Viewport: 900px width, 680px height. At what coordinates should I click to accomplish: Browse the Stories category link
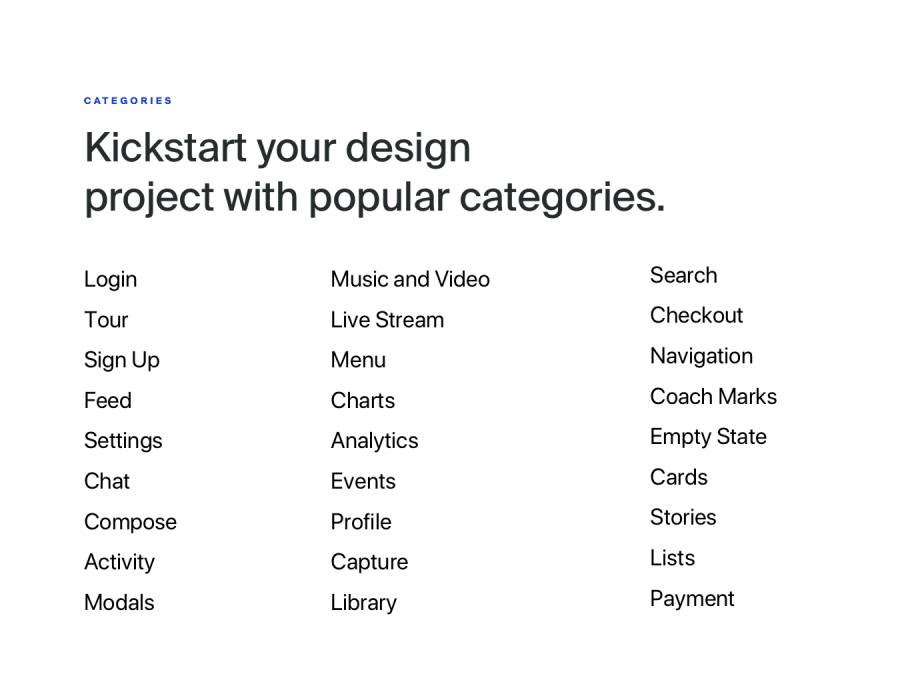point(683,517)
